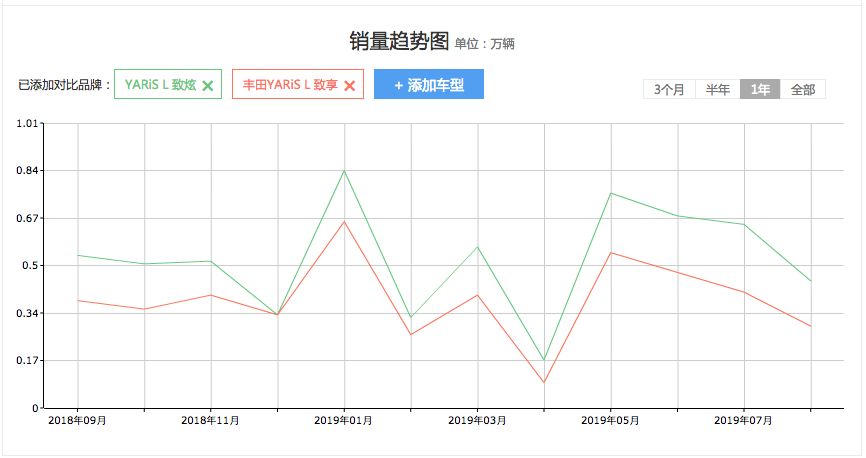The width and height of the screenshot is (866, 458).
Task: Click the y-axis value 0.67
Action: pyautogui.click(x=27, y=218)
